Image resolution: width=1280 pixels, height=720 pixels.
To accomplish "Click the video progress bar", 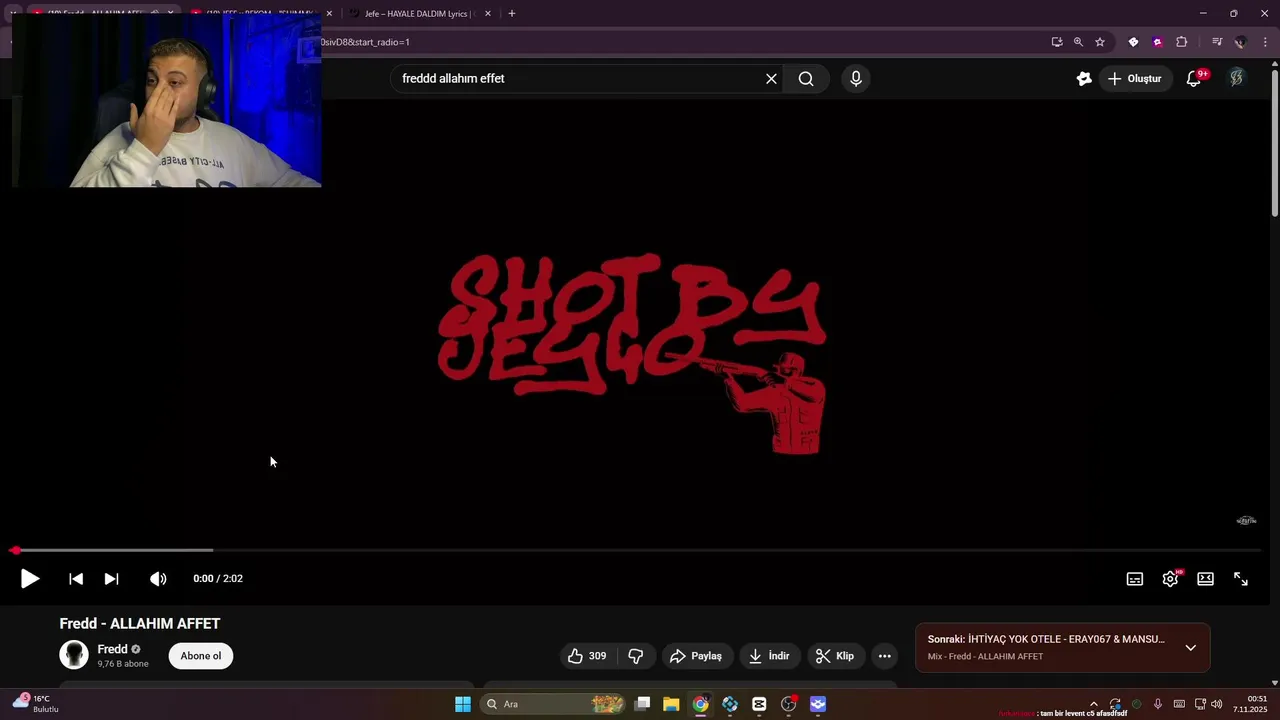I will [x=638, y=550].
